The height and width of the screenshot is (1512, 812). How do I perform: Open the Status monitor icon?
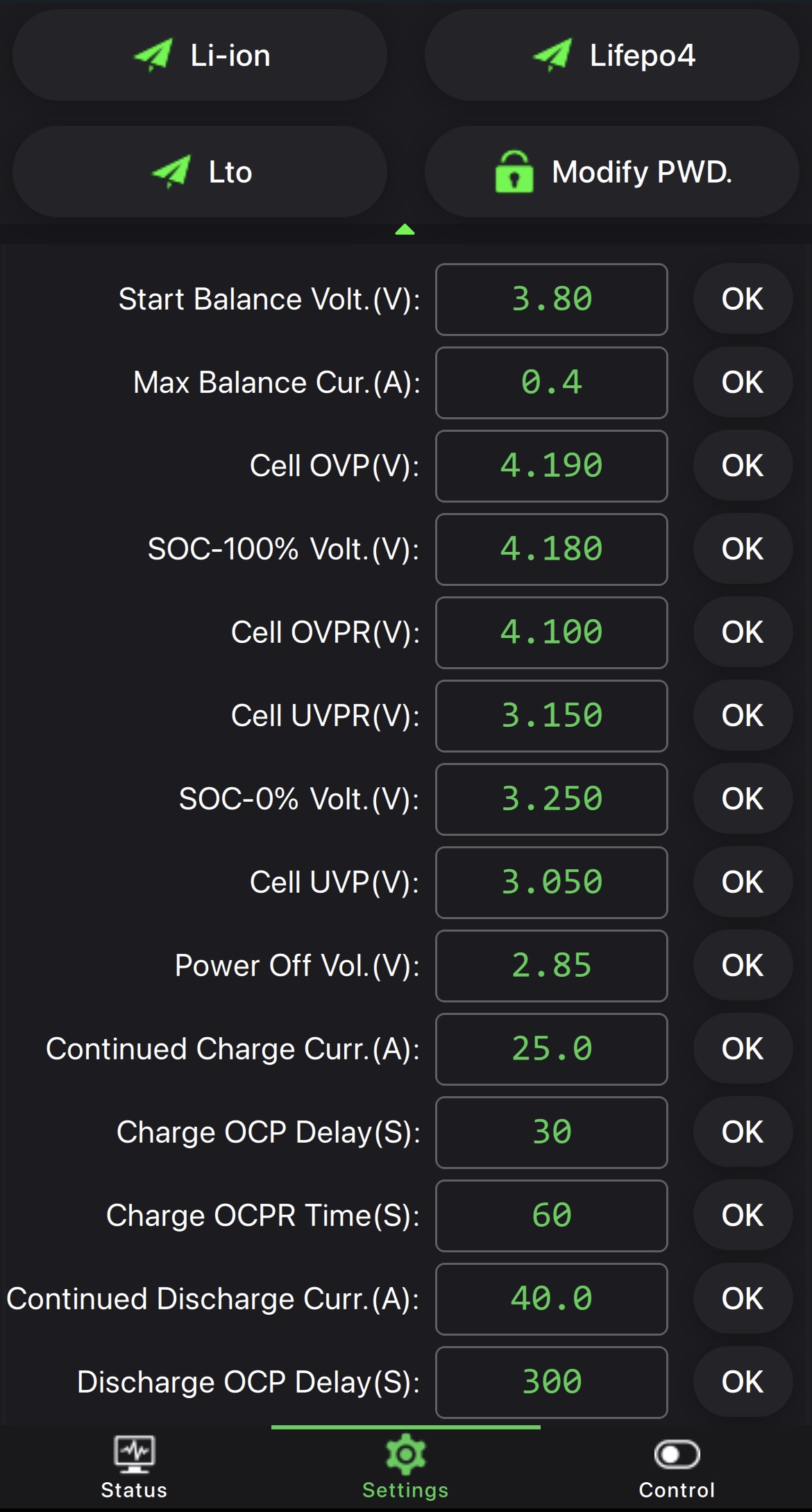tap(135, 1454)
